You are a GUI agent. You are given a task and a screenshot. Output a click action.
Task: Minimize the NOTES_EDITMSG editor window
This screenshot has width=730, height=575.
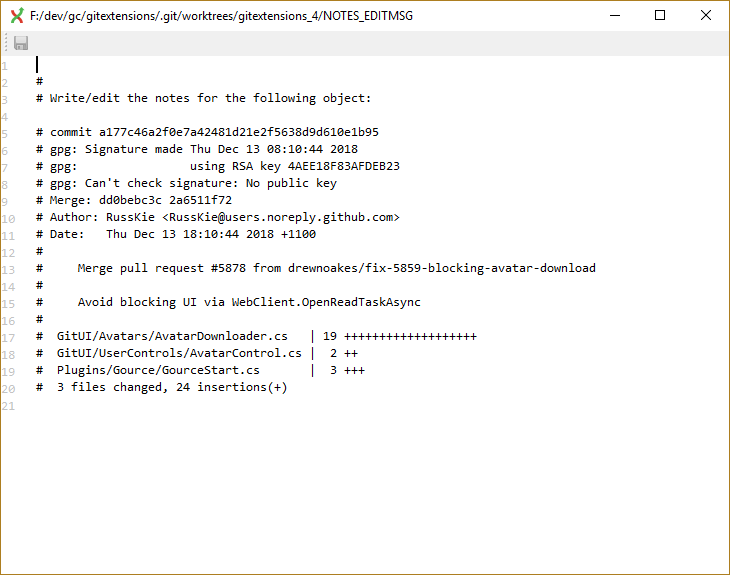point(615,15)
